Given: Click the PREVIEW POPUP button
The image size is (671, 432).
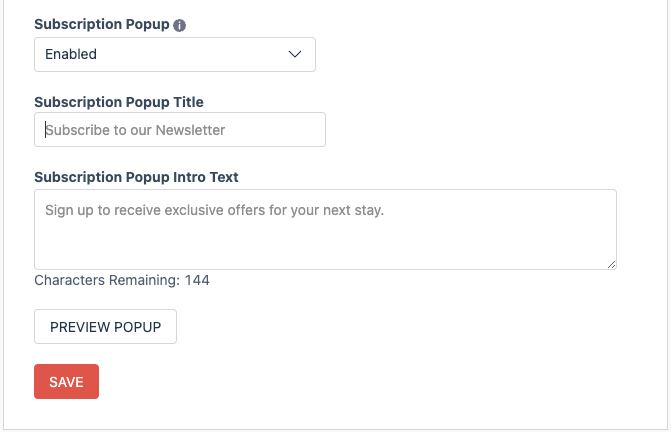Looking at the screenshot, I should point(105,326).
